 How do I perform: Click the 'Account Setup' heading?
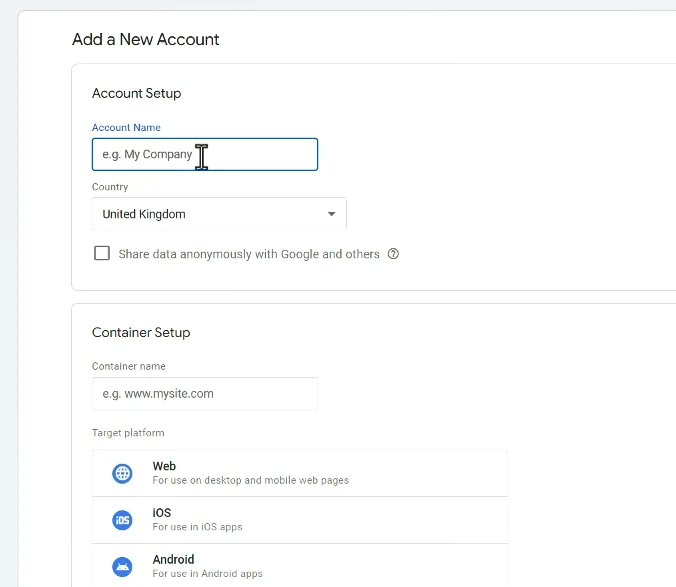point(136,93)
